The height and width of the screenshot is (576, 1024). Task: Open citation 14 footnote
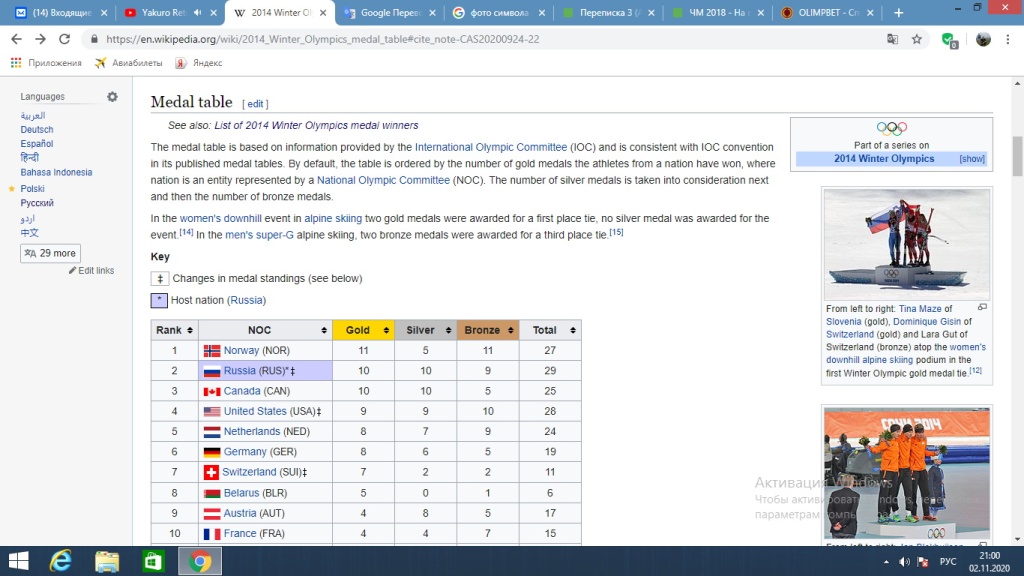186,232
